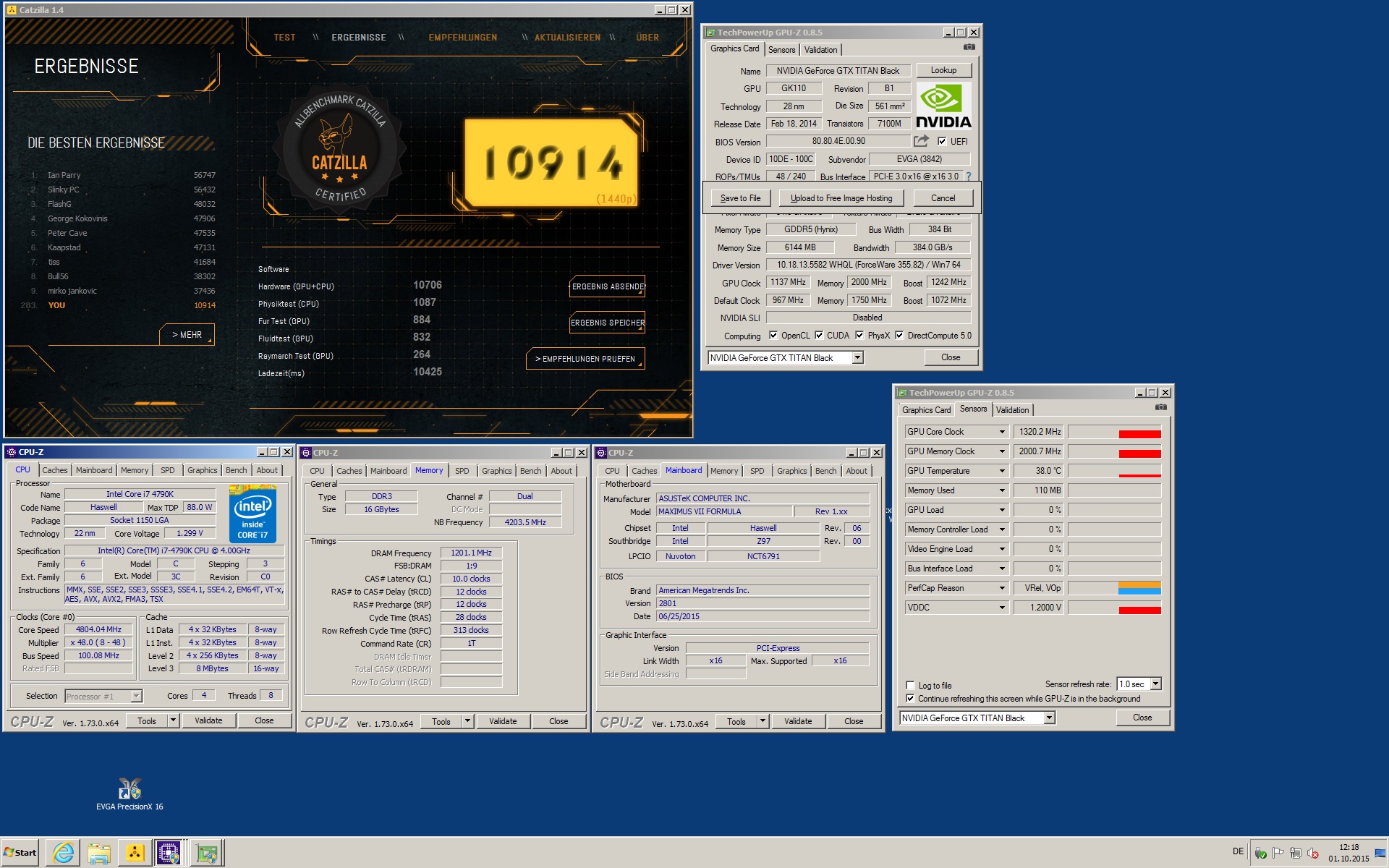Select the Ian Parry leaderboard entry
Screen dimensions: 1389x868
tap(123, 175)
